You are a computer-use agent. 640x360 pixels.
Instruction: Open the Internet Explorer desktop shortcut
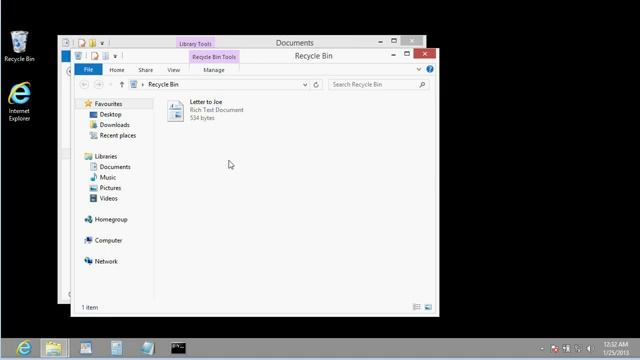19,101
